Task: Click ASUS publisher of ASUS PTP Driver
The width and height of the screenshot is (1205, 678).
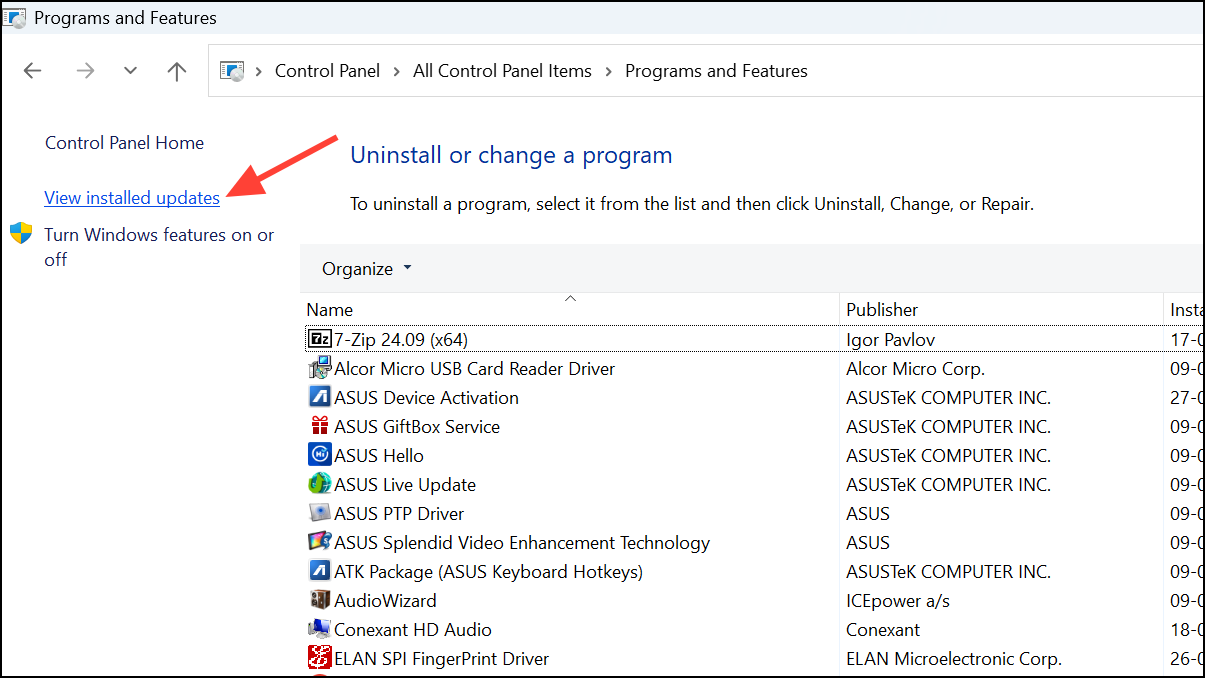Action: click(x=868, y=513)
